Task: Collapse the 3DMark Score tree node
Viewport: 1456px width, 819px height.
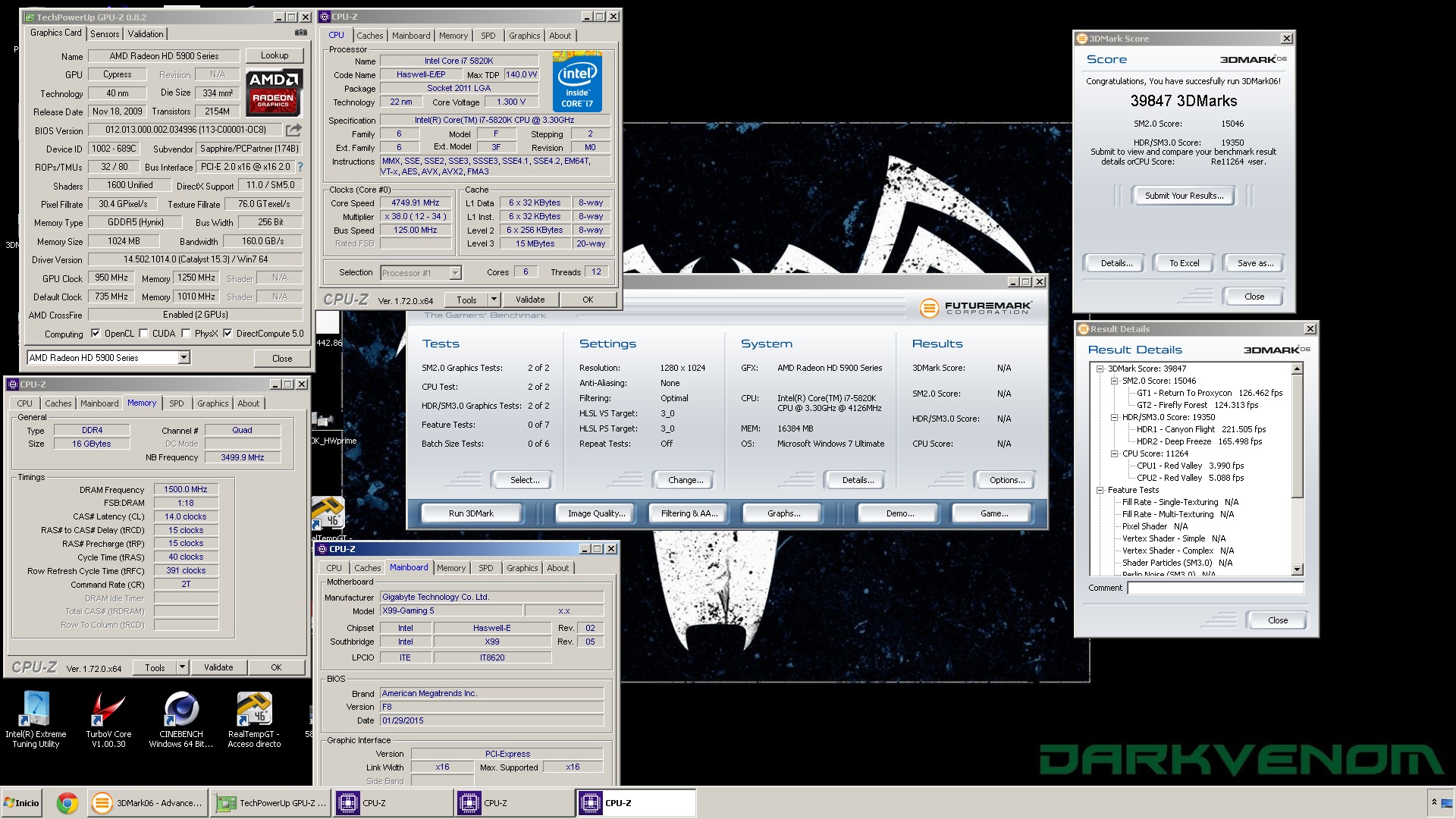Action: coord(1100,369)
